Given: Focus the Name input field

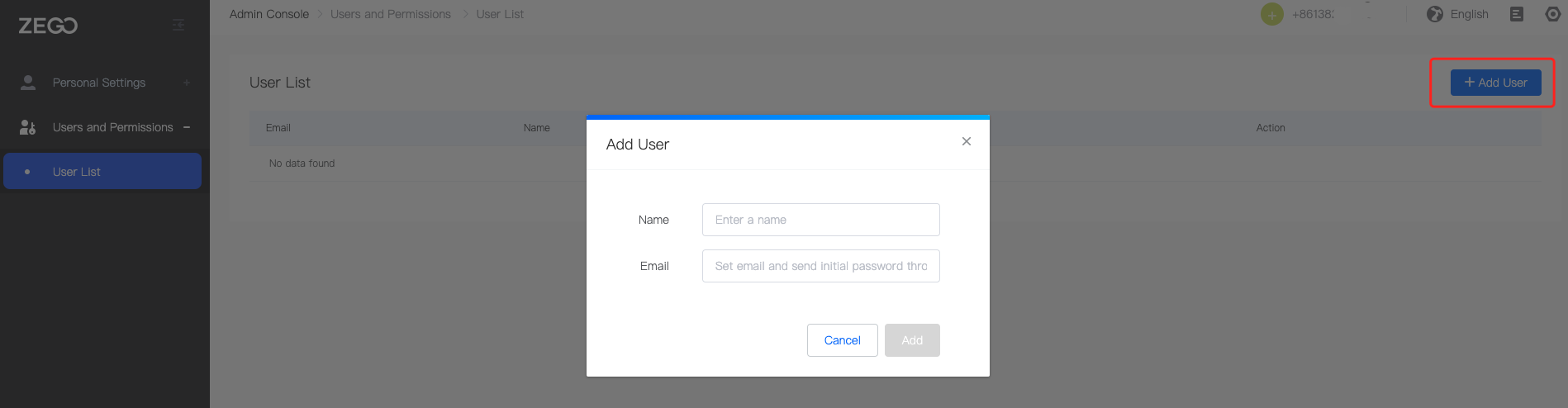Looking at the screenshot, I should point(820,220).
